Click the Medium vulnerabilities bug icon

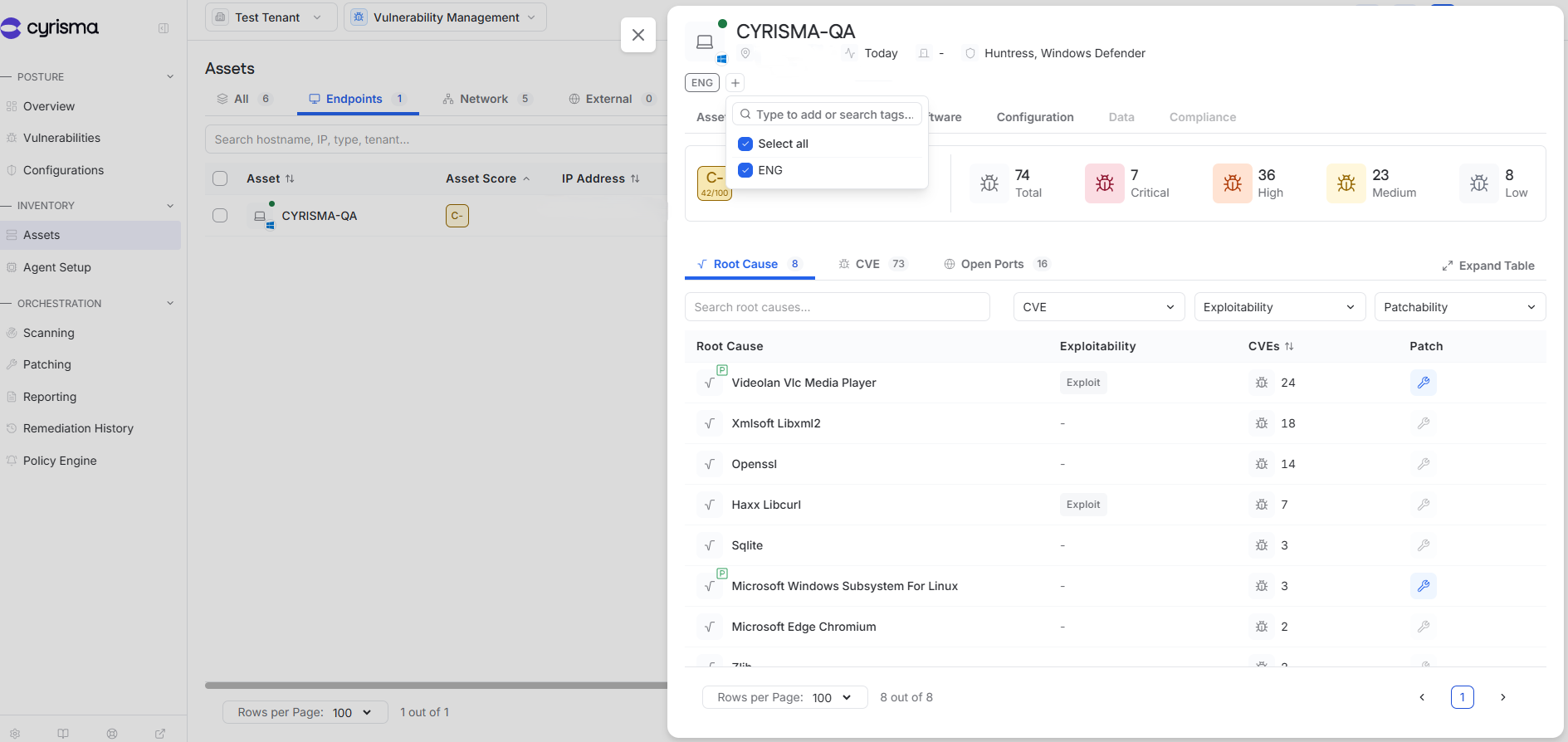tap(1346, 183)
